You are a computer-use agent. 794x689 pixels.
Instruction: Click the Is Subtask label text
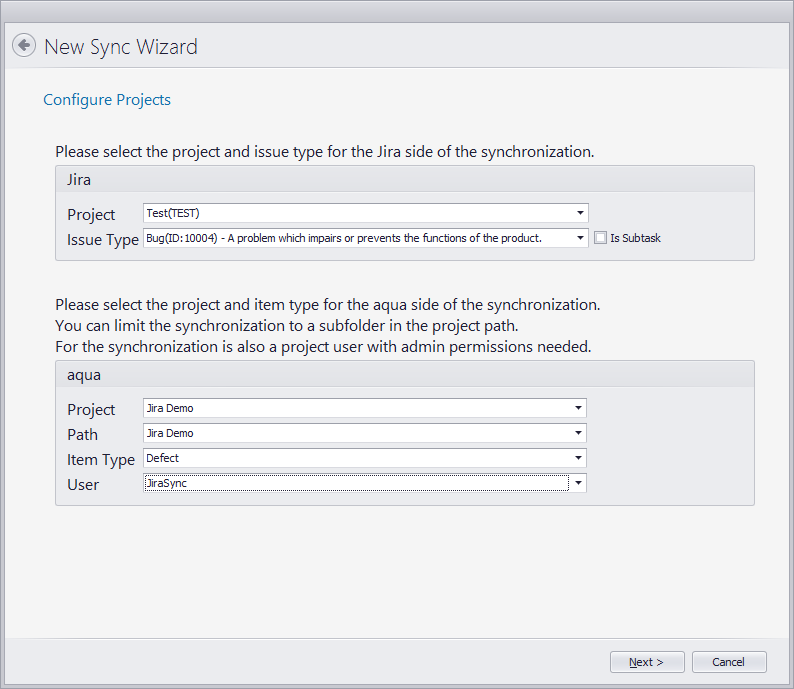click(x=635, y=238)
